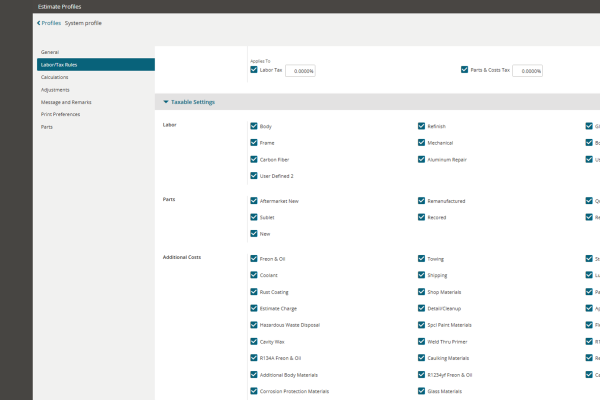
Task: Open the Parts sidebar item
Action: point(47,127)
